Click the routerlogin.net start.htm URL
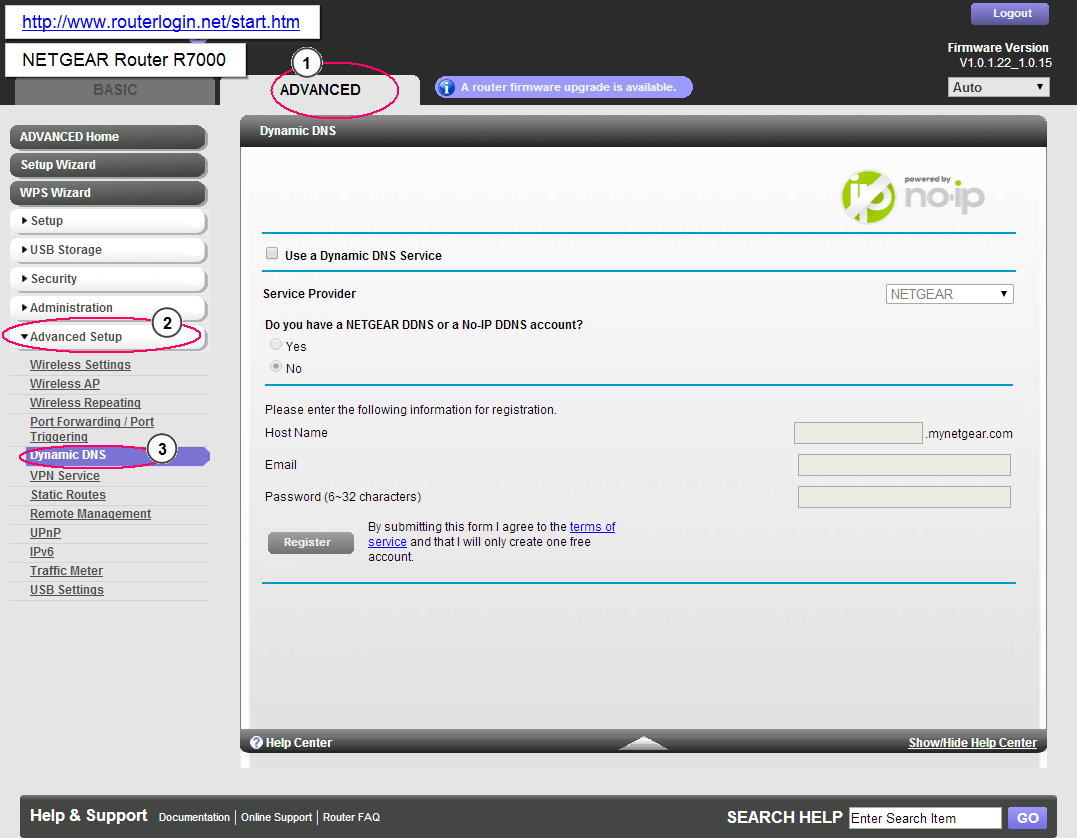The image size is (1077, 838). [x=161, y=22]
